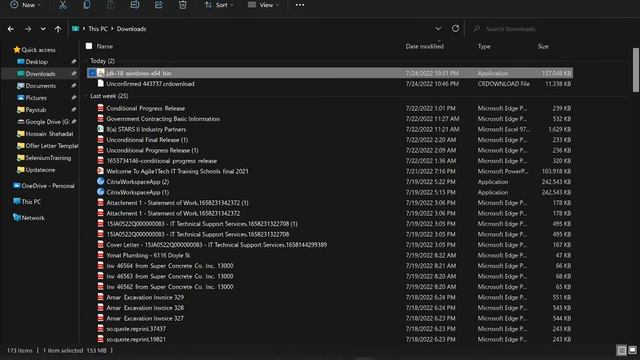Sort by the Size column header

[x=543, y=47]
